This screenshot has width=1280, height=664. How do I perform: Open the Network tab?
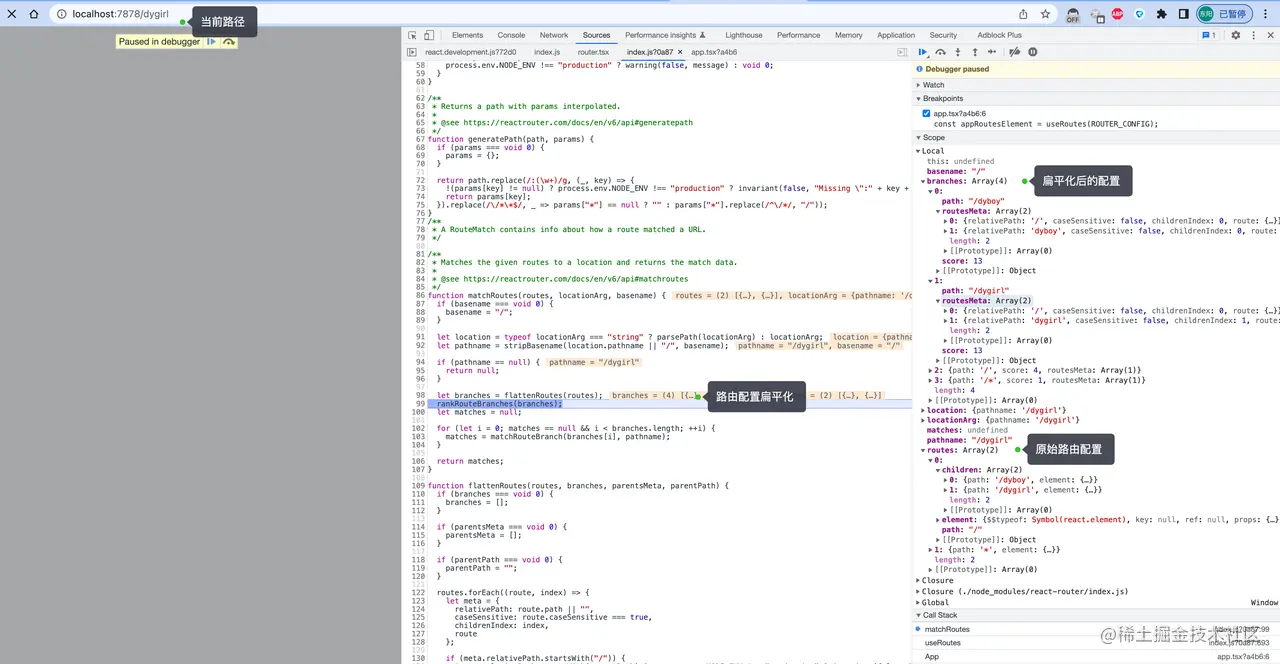coord(554,35)
